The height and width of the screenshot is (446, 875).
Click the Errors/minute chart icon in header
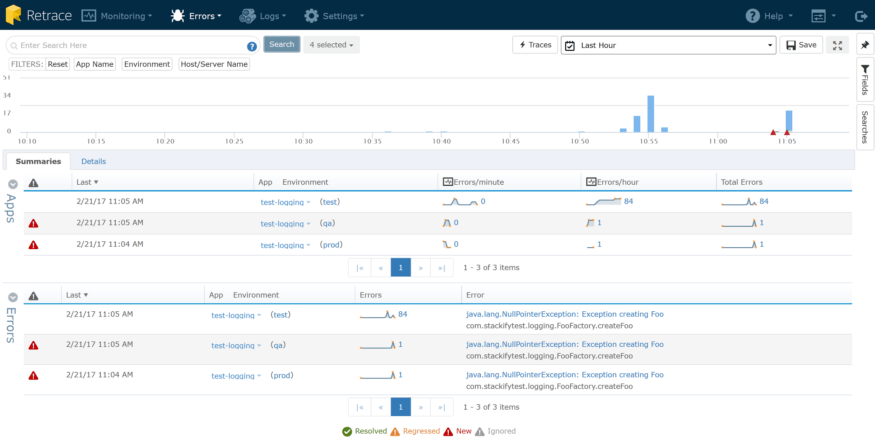pyautogui.click(x=447, y=182)
